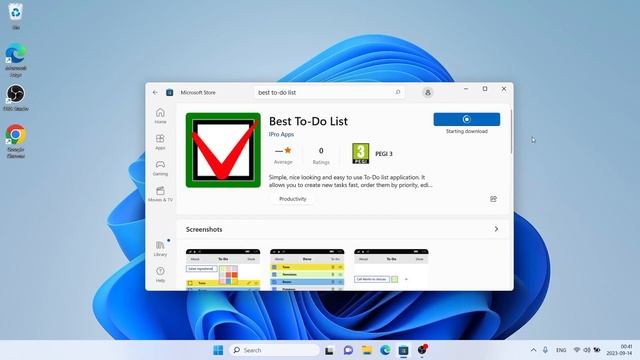Open Microsoft Edge on taskbar
The image size is (640, 360).
coord(385,350)
